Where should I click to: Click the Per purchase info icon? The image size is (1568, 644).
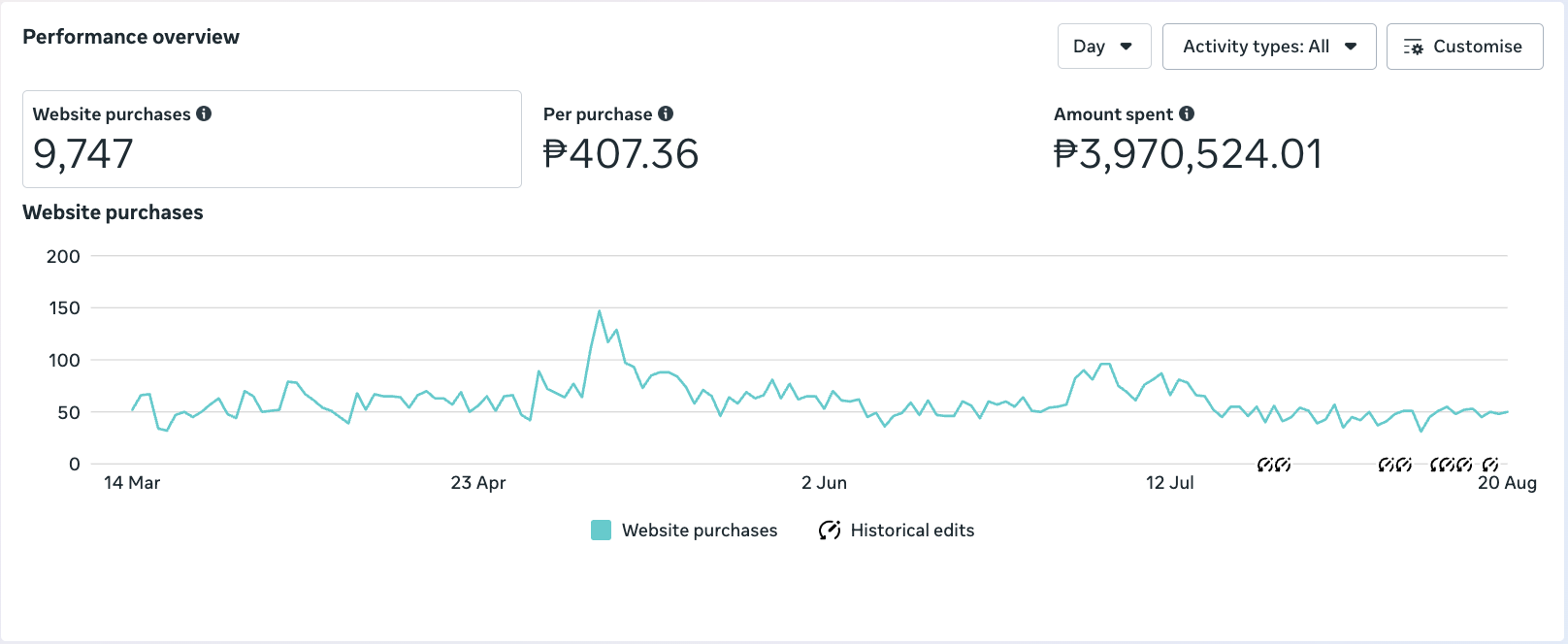(666, 113)
